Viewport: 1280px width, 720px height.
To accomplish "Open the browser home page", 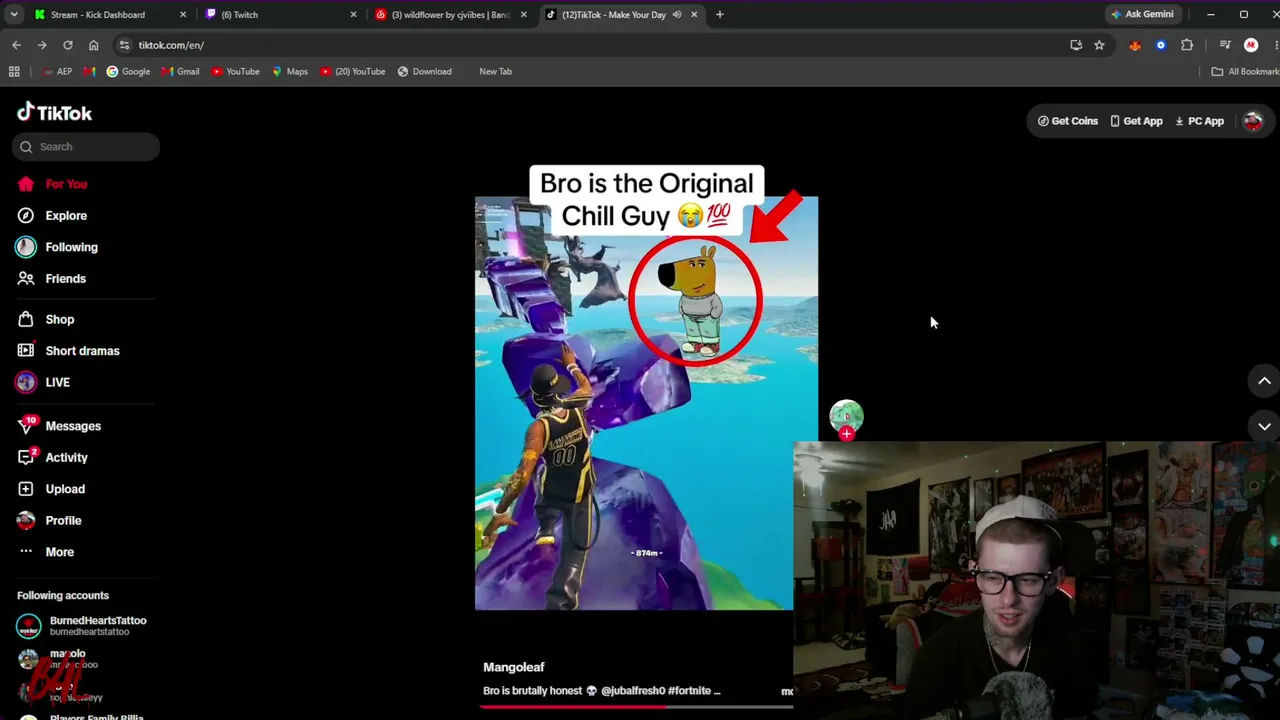I will pos(94,45).
